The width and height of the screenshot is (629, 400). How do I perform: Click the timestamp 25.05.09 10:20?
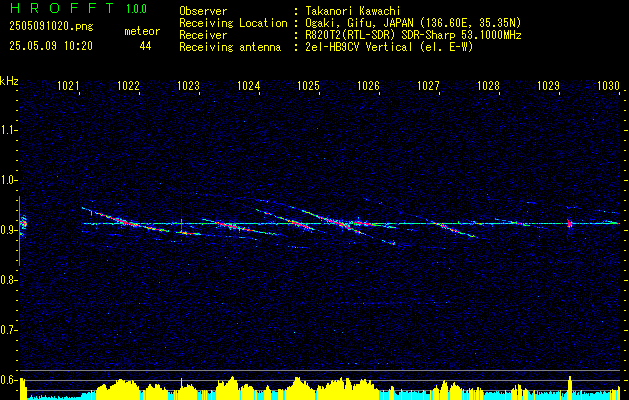pos(51,46)
